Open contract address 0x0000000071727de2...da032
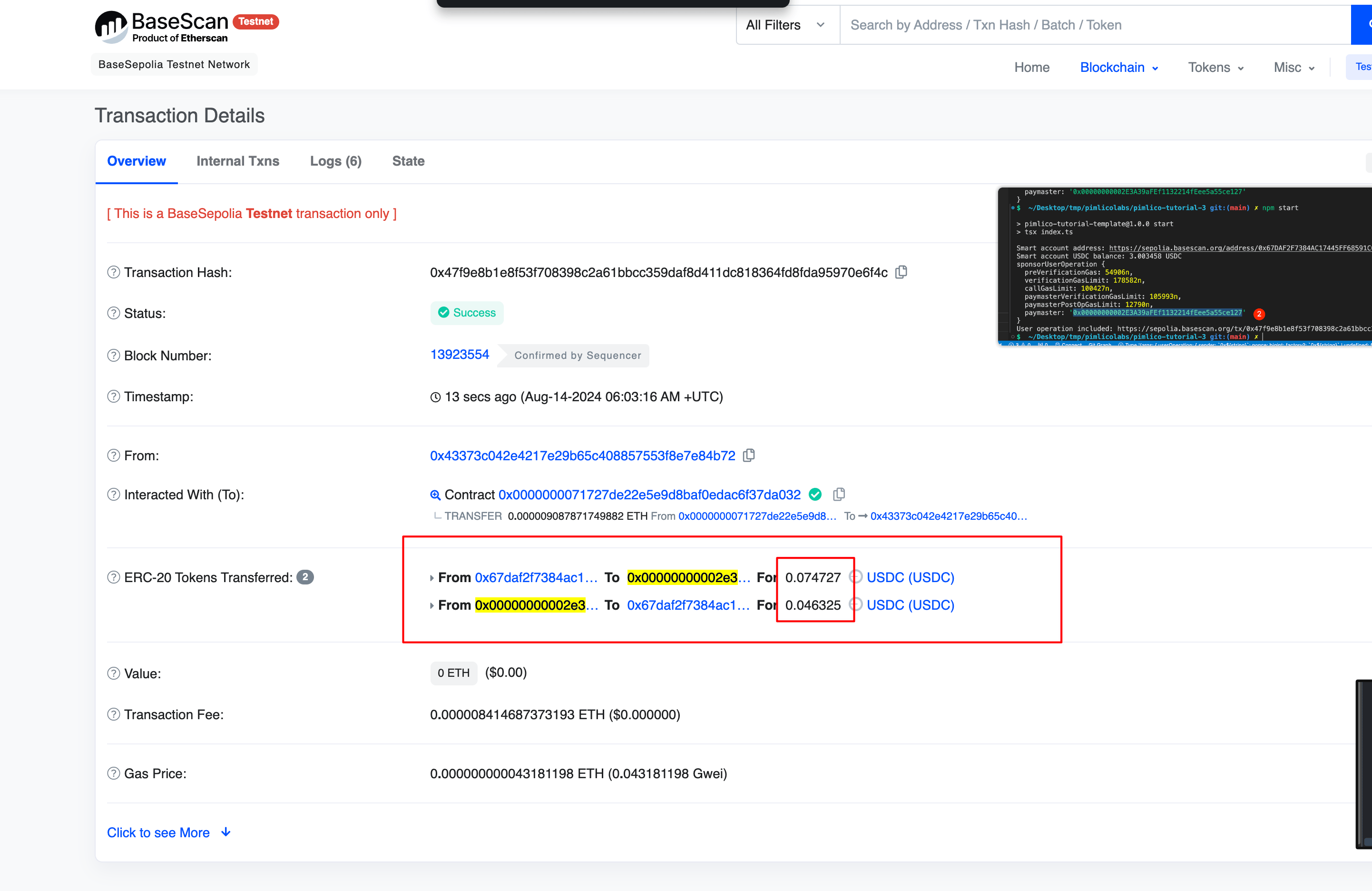The image size is (1372, 891). (649, 494)
